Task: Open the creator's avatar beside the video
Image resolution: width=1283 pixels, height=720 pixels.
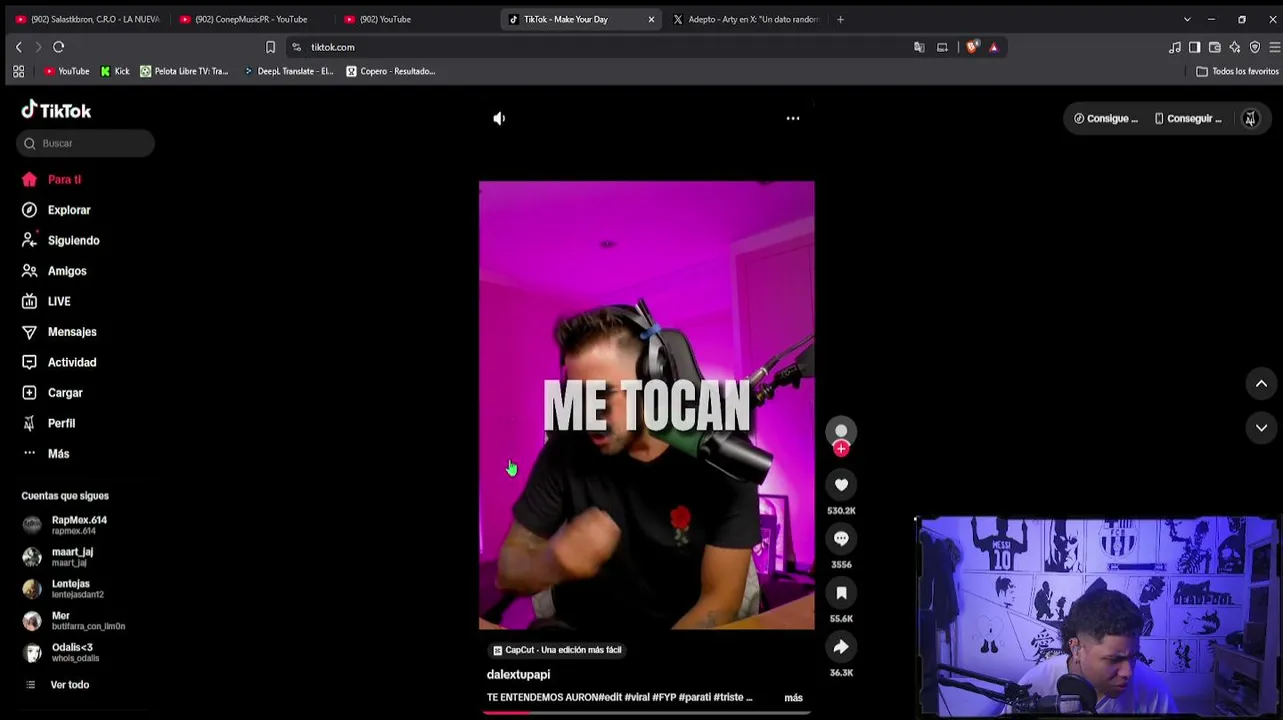Action: (x=841, y=430)
